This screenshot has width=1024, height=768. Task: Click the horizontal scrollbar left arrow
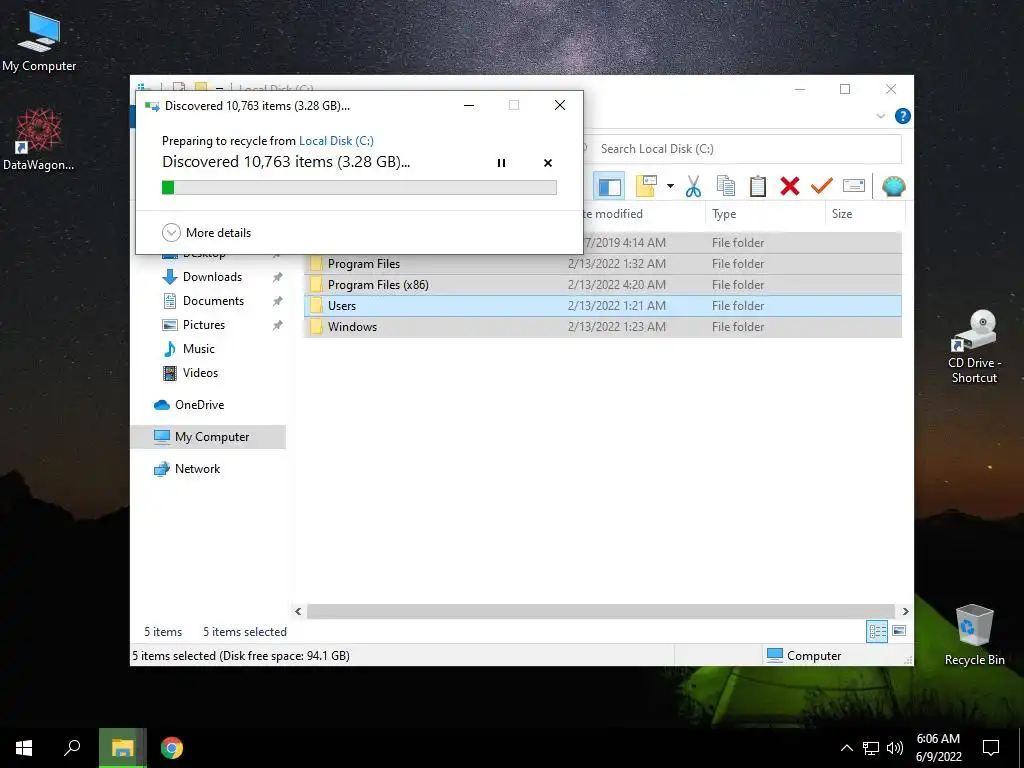tap(298, 611)
